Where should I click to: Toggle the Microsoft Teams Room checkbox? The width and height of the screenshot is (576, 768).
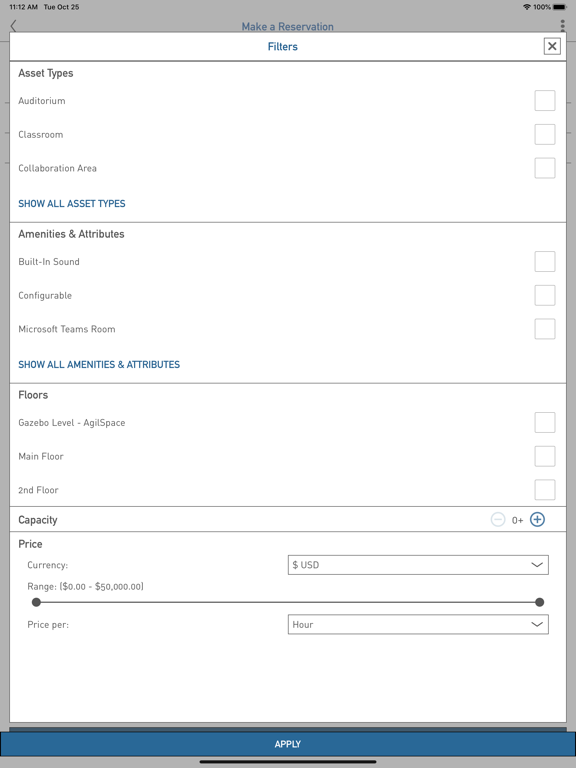pos(545,329)
